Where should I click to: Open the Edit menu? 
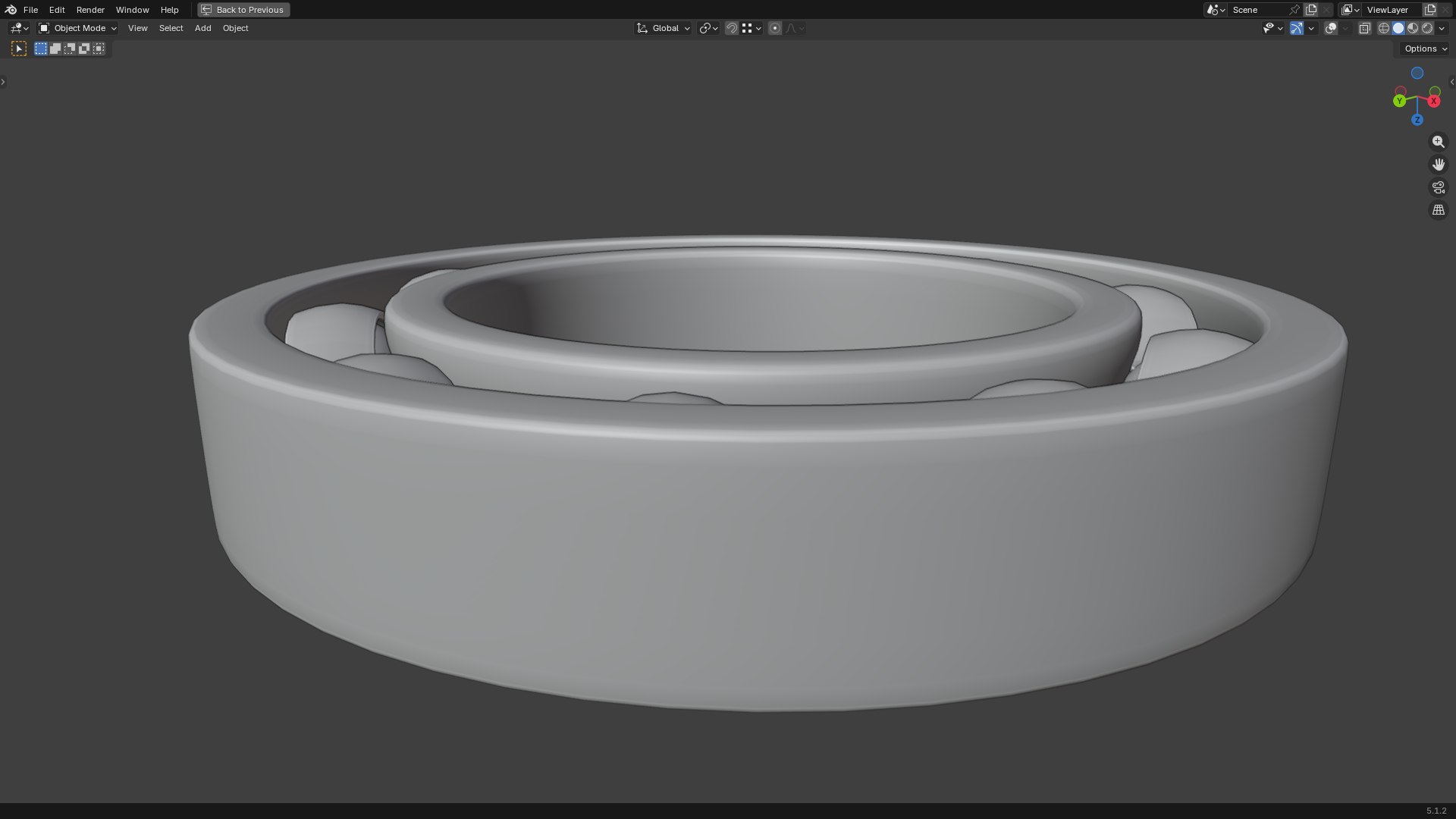pos(57,10)
